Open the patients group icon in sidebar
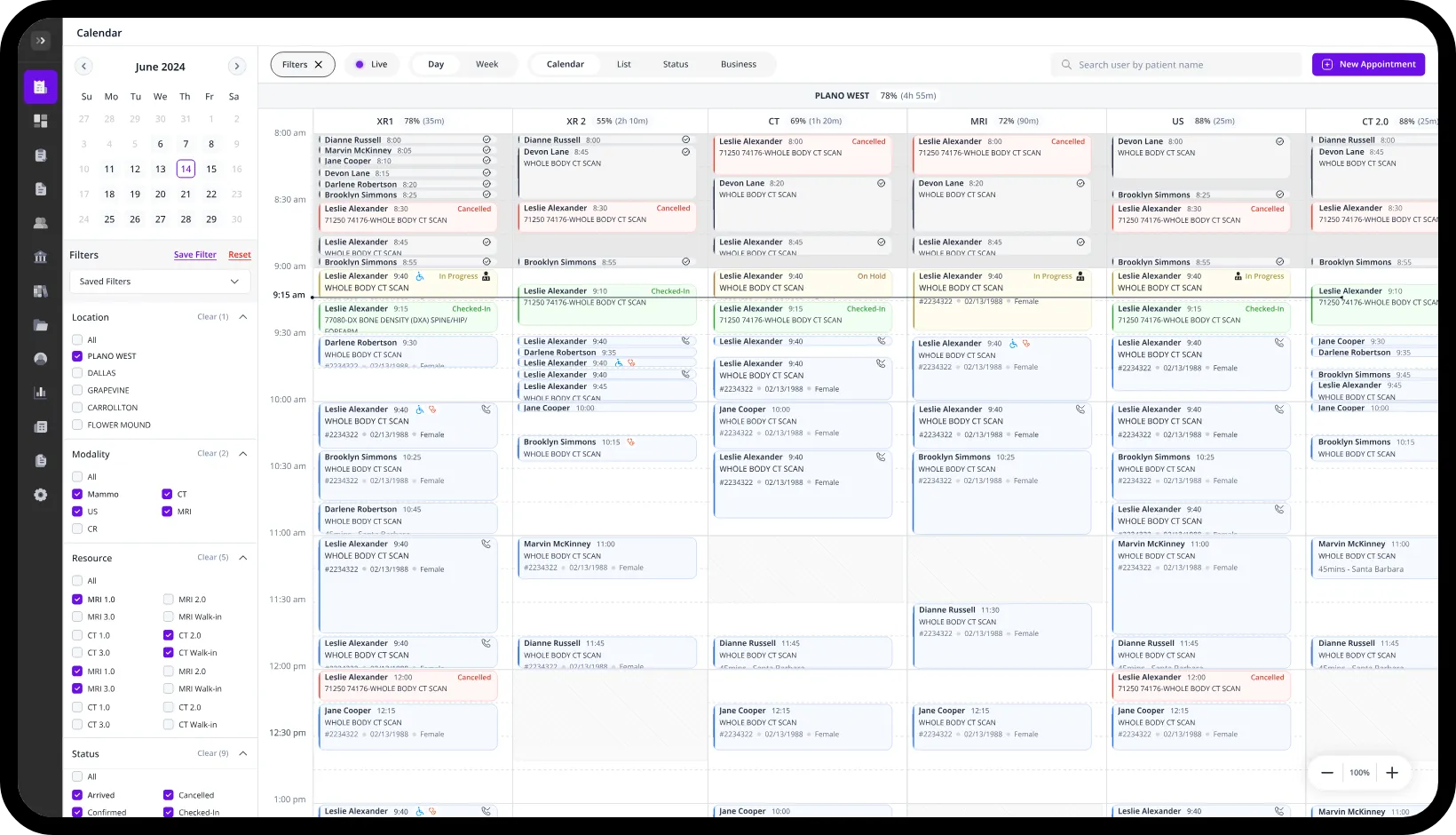This screenshot has width=1456, height=835. (x=41, y=223)
